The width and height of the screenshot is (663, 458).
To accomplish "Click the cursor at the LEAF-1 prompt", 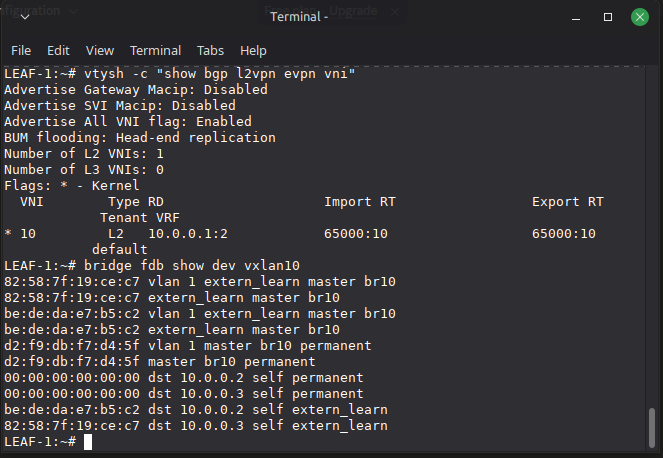I will [88, 442].
